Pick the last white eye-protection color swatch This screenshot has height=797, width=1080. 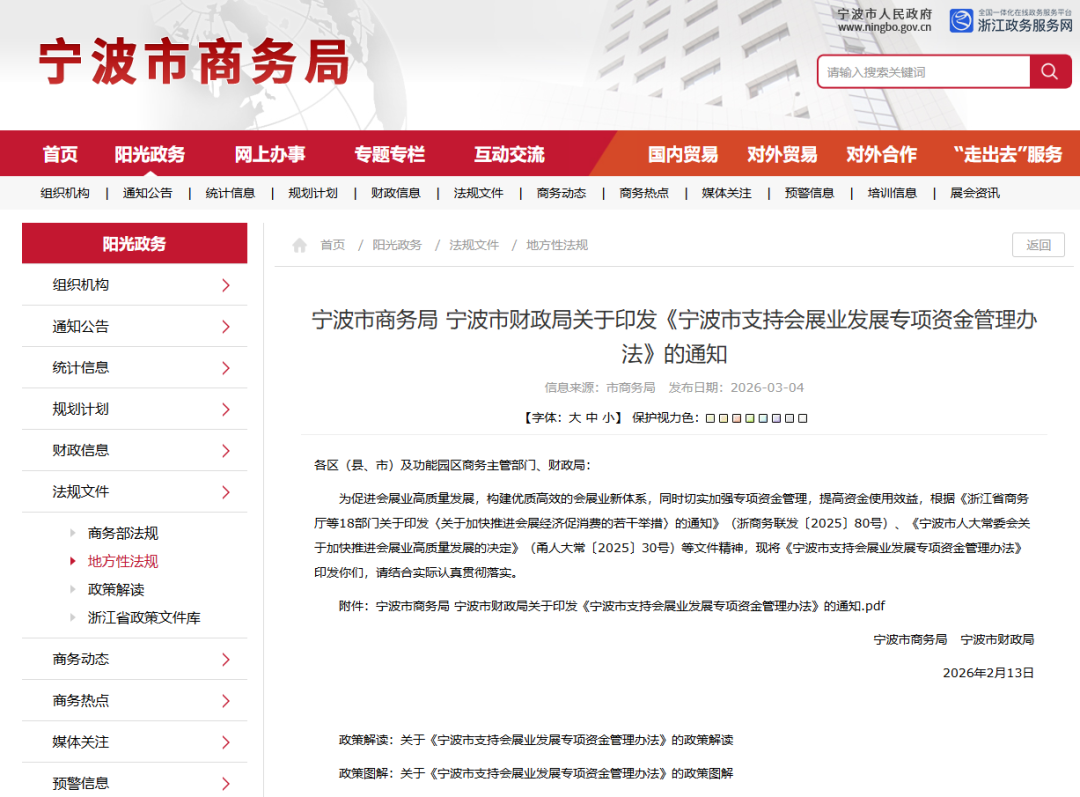pos(802,418)
